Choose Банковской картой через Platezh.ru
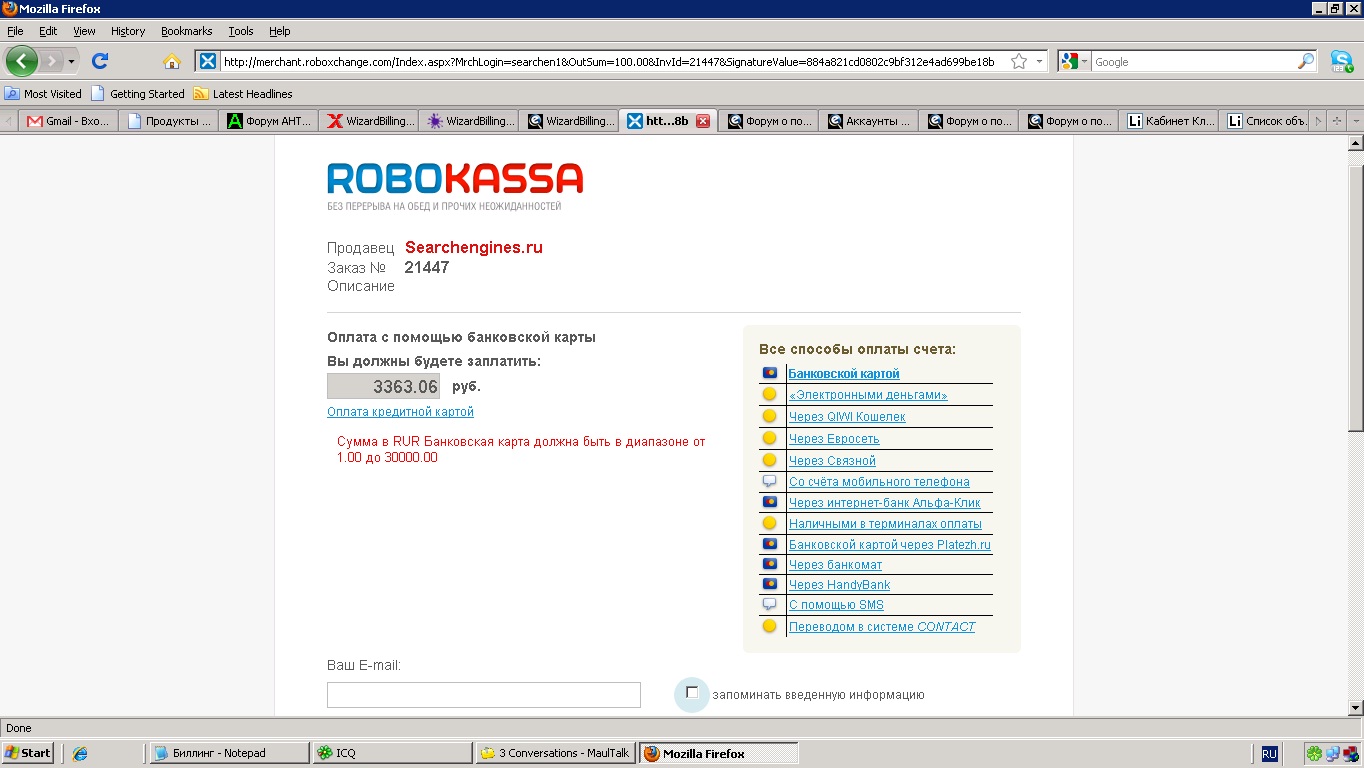This screenshot has width=1364, height=768. [x=890, y=545]
